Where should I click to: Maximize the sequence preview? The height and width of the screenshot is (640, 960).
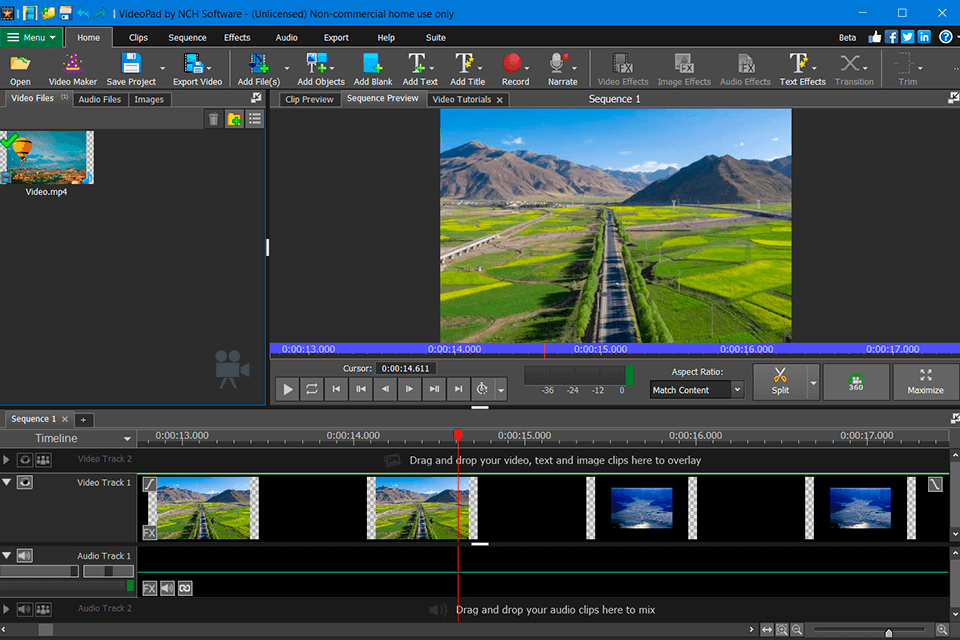[x=925, y=381]
